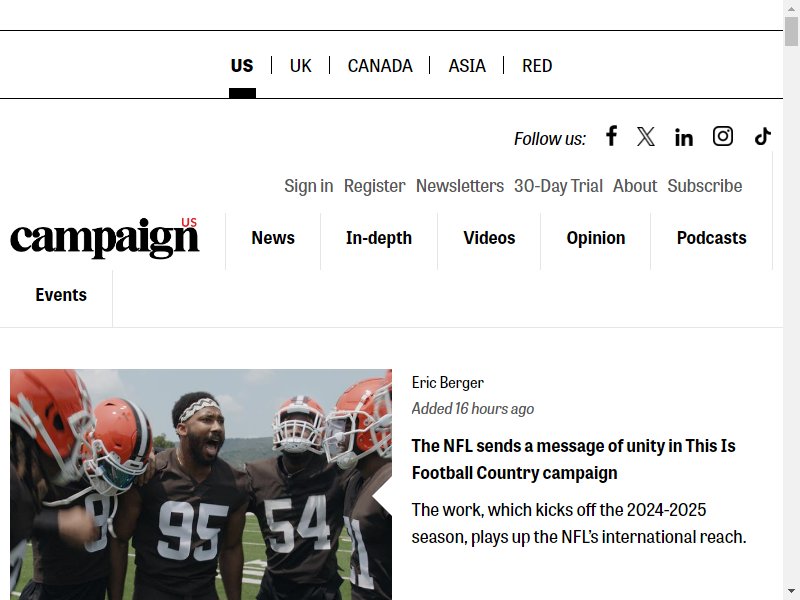This screenshot has width=800, height=600.
Task: Open the Newsletters link
Action: click(460, 186)
